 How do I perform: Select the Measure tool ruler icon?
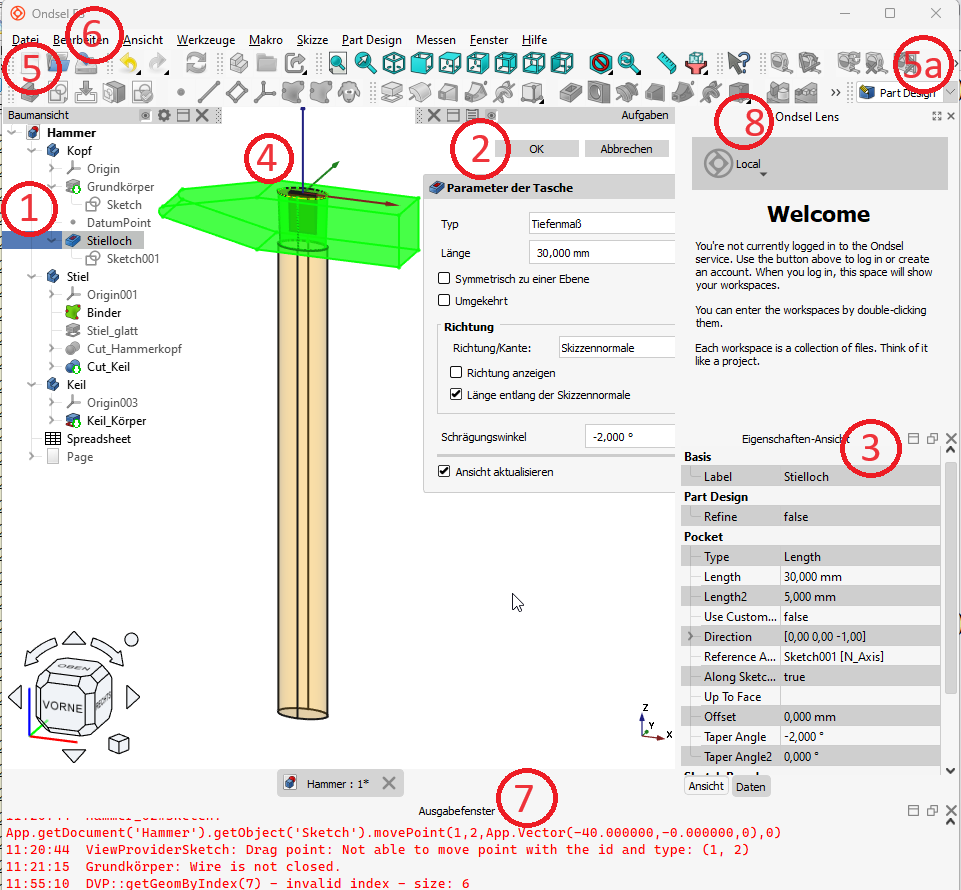click(x=667, y=62)
